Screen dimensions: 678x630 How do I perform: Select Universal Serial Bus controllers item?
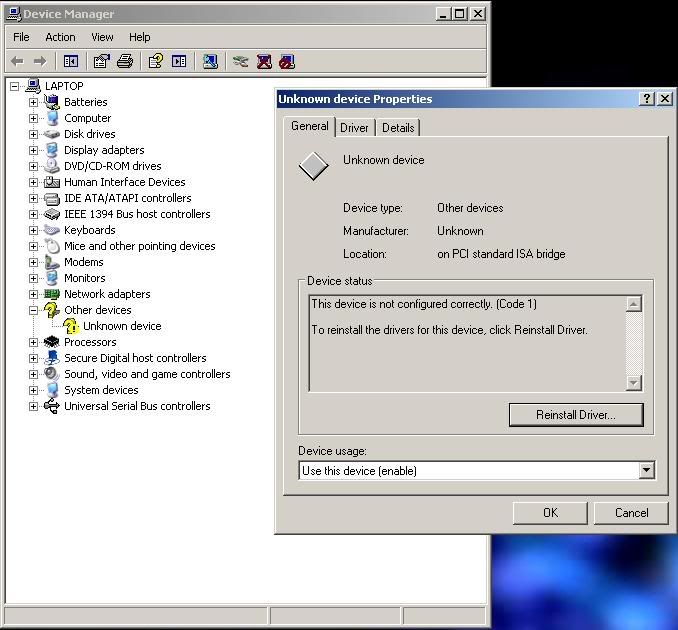(x=137, y=406)
